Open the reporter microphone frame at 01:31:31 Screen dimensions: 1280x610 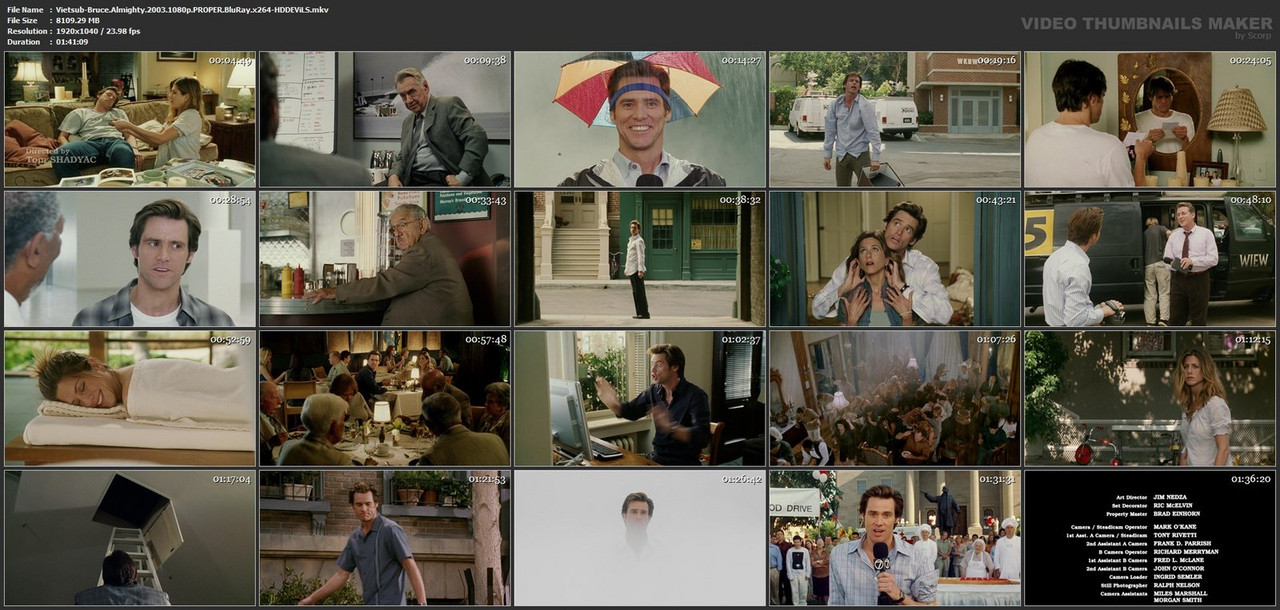pos(895,538)
